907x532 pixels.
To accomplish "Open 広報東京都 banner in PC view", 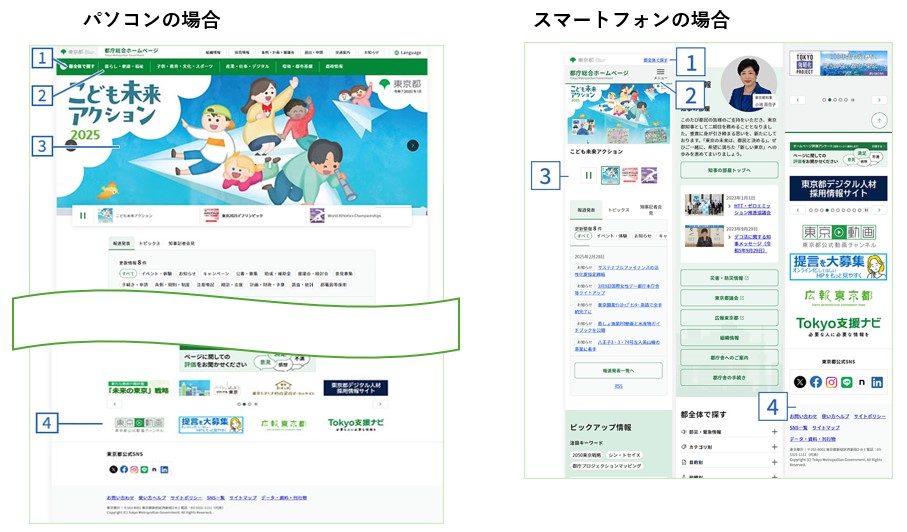I will (x=283, y=425).
